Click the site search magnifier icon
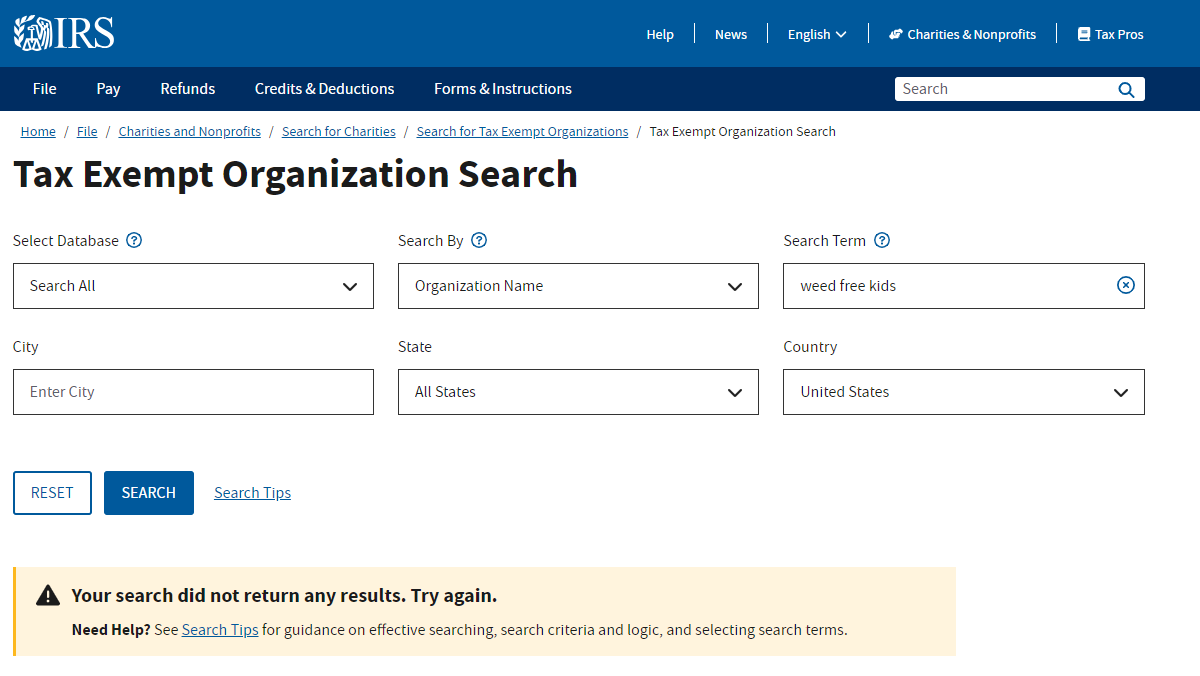 tap(1126, 89)
